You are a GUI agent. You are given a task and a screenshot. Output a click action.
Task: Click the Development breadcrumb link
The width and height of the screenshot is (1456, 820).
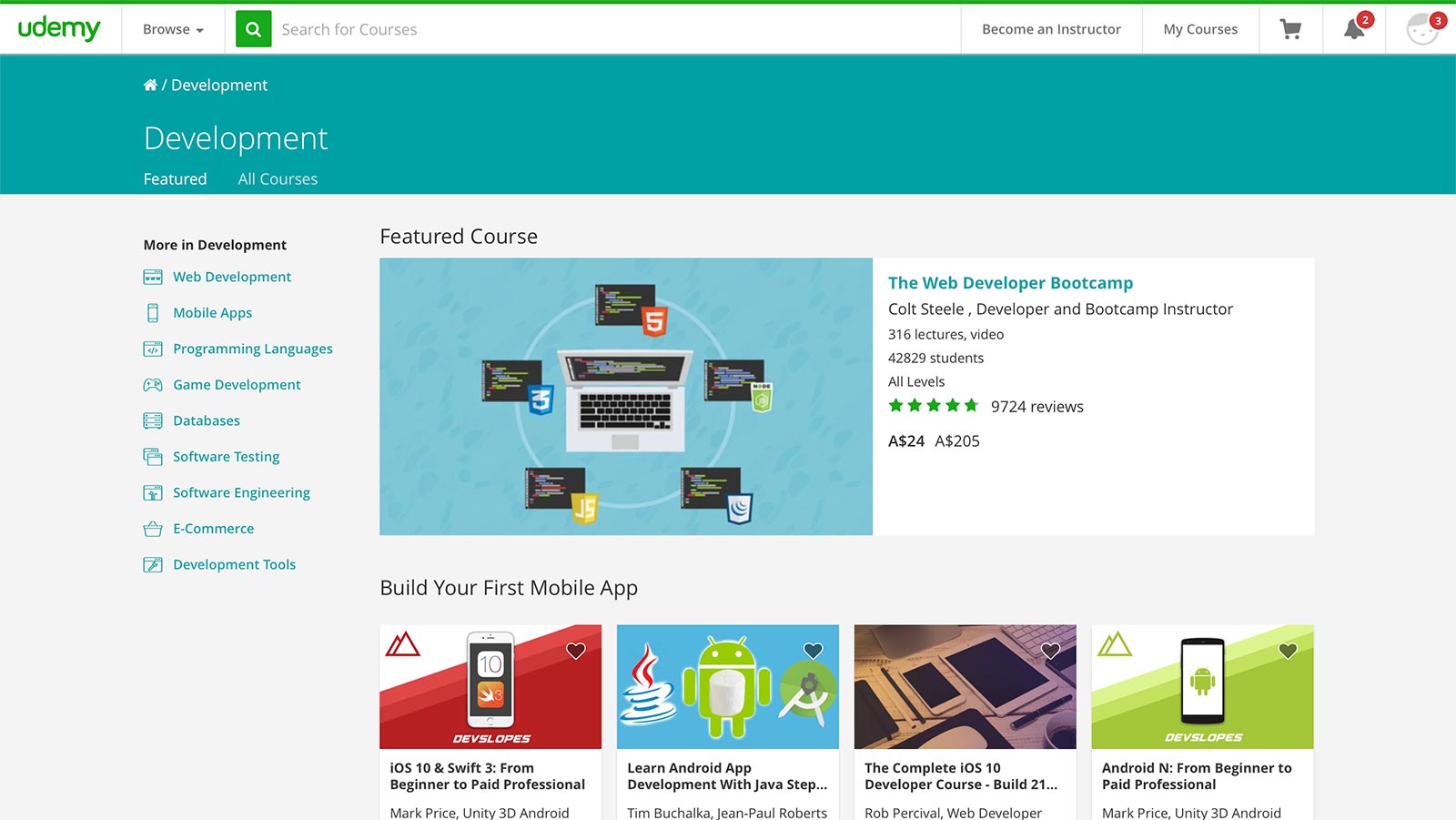click(219, 85)
